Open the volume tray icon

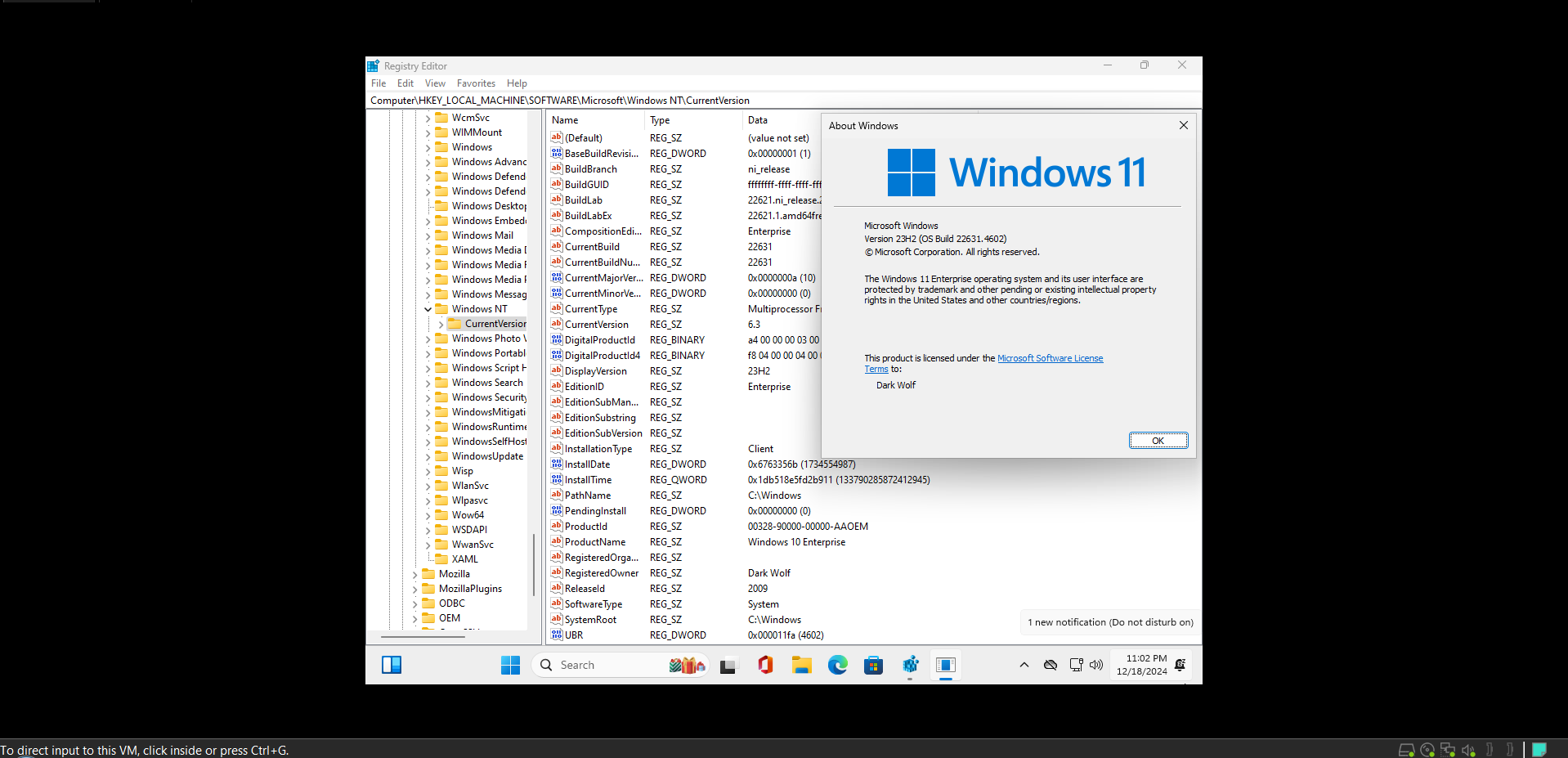pos(1096,665)
